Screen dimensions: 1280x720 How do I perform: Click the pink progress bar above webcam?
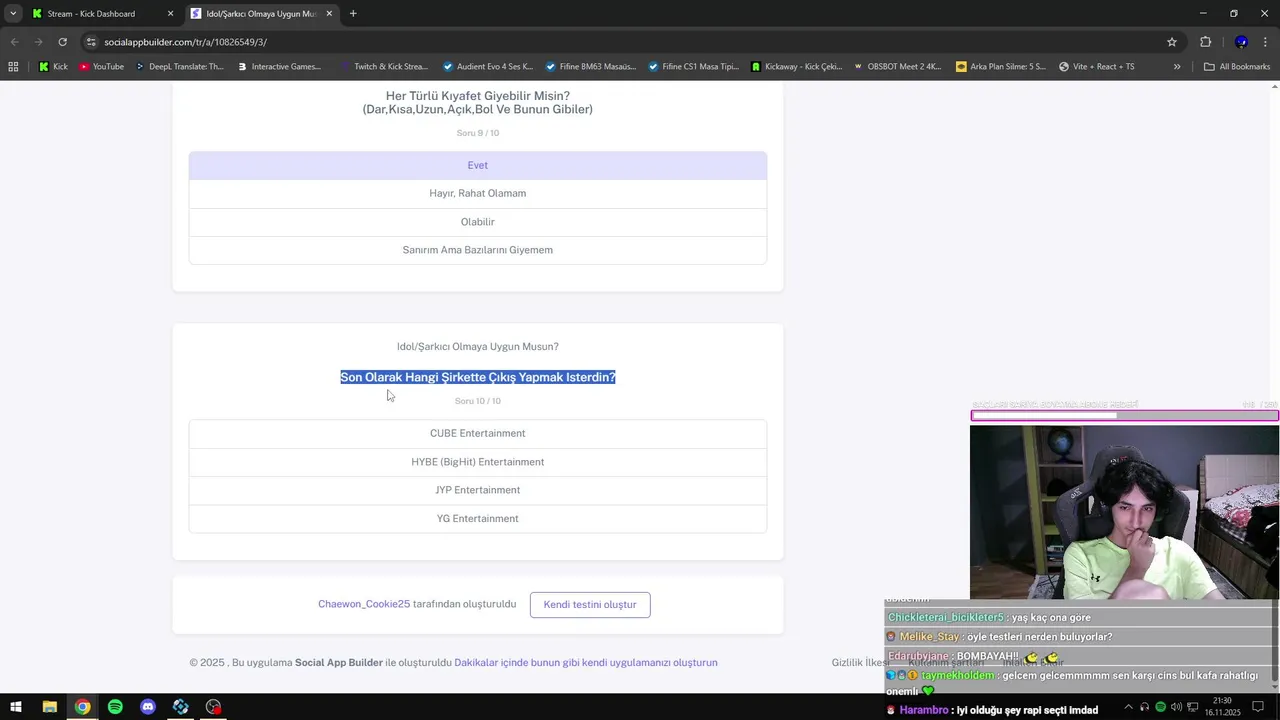pos(1124,415)
